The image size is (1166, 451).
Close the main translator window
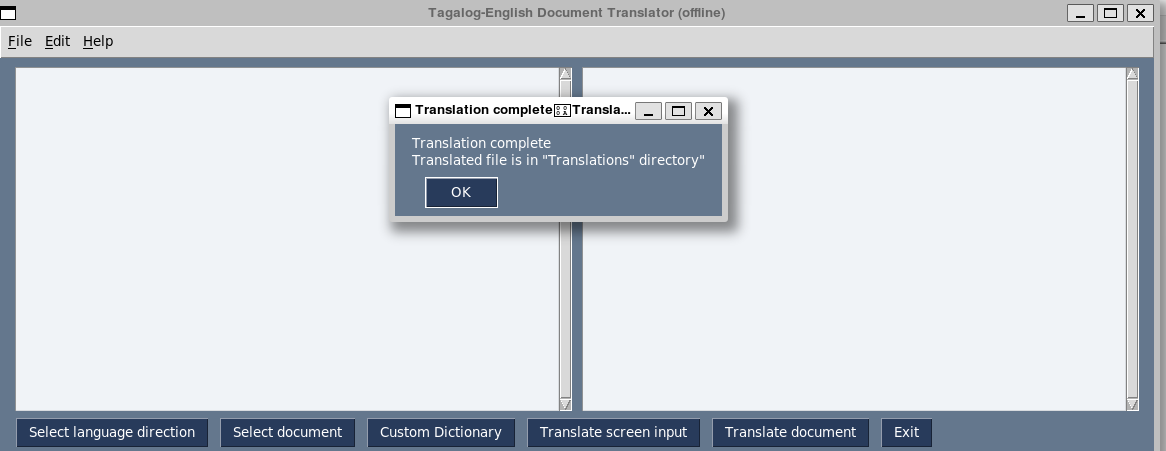tap(1141, 13)
